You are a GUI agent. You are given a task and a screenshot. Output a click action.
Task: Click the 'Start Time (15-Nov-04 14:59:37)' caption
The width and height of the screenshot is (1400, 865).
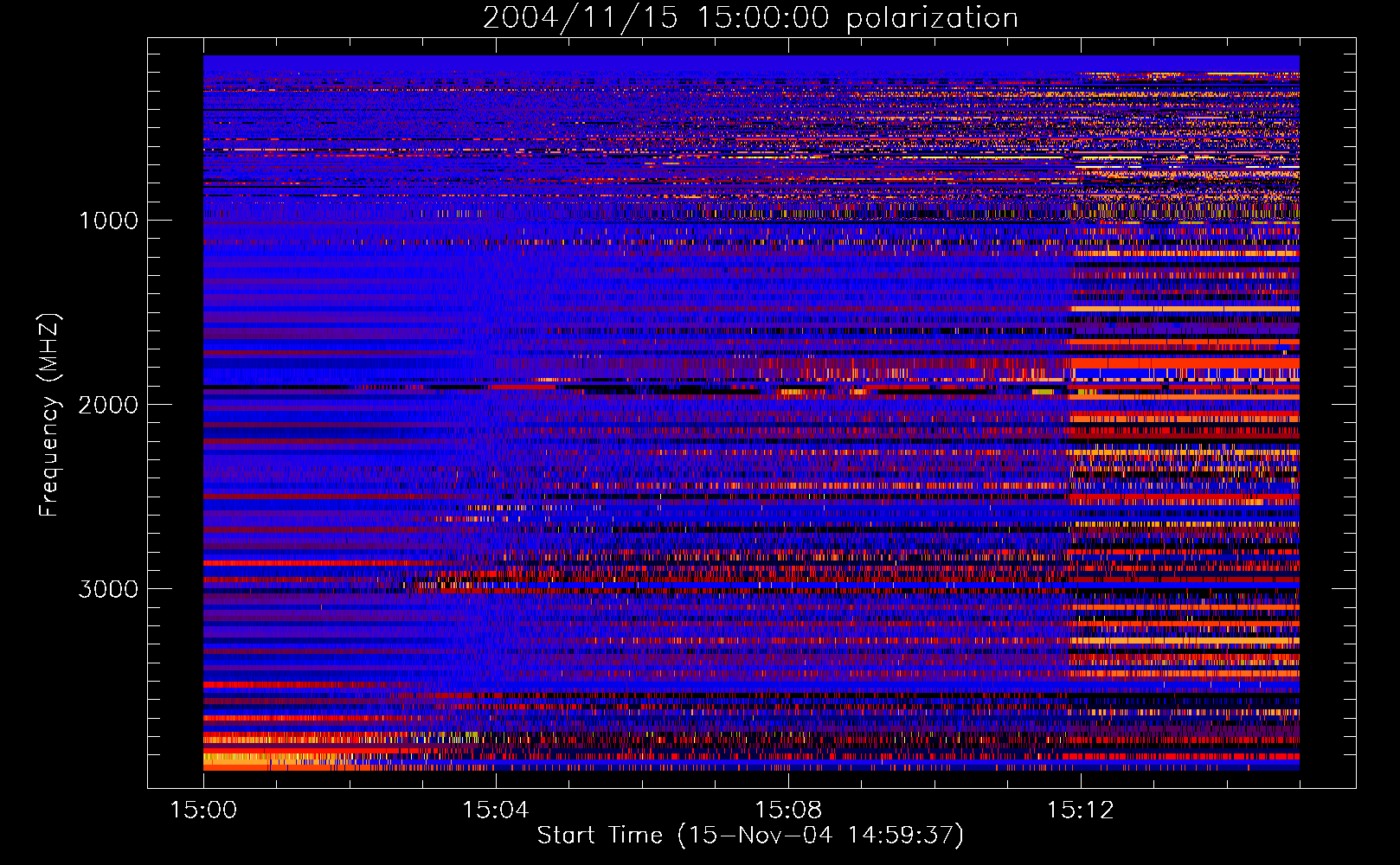click(750, 836)
